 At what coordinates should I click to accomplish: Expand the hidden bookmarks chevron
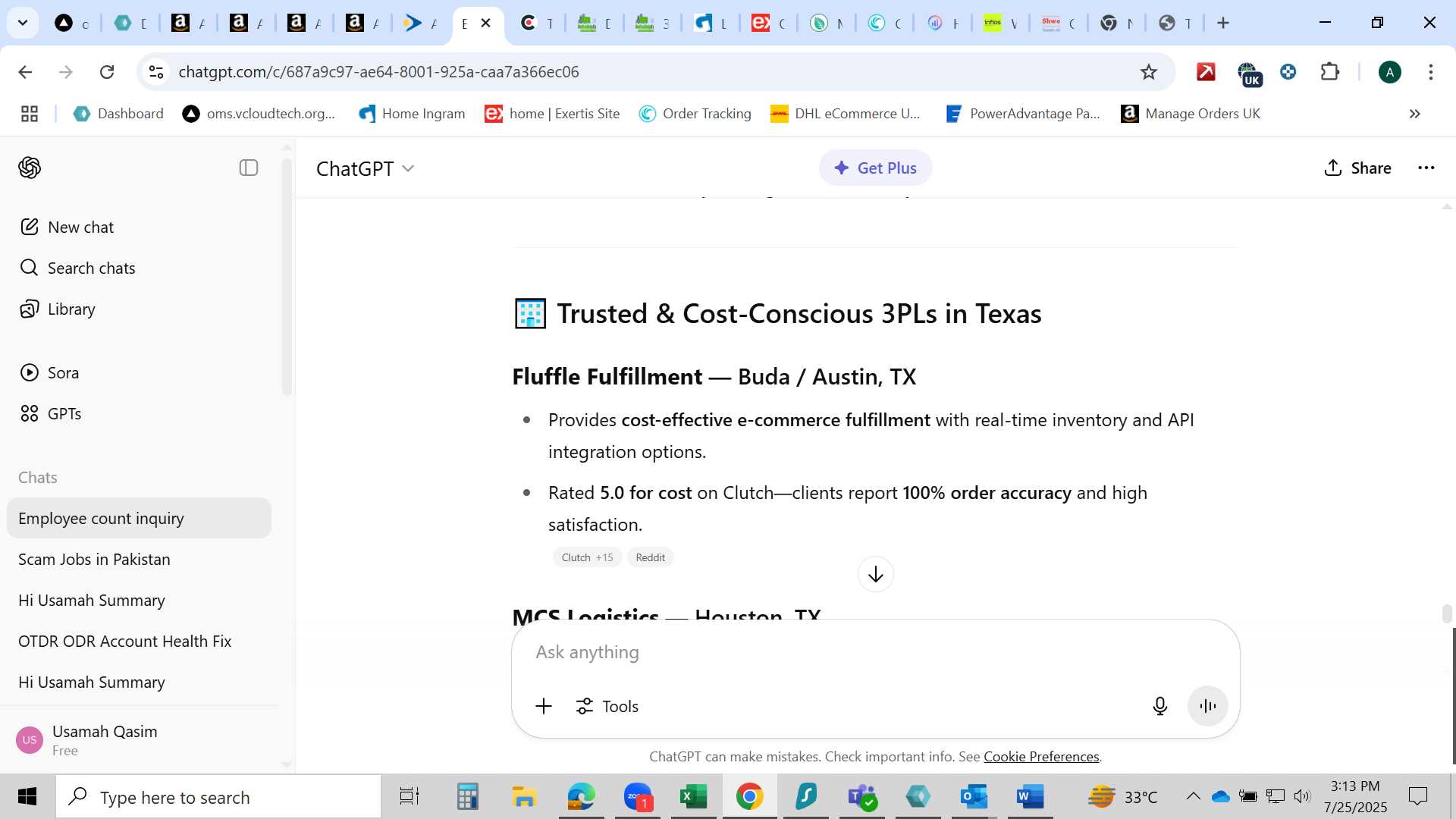pyautogui.click(x=1414, y=114)
